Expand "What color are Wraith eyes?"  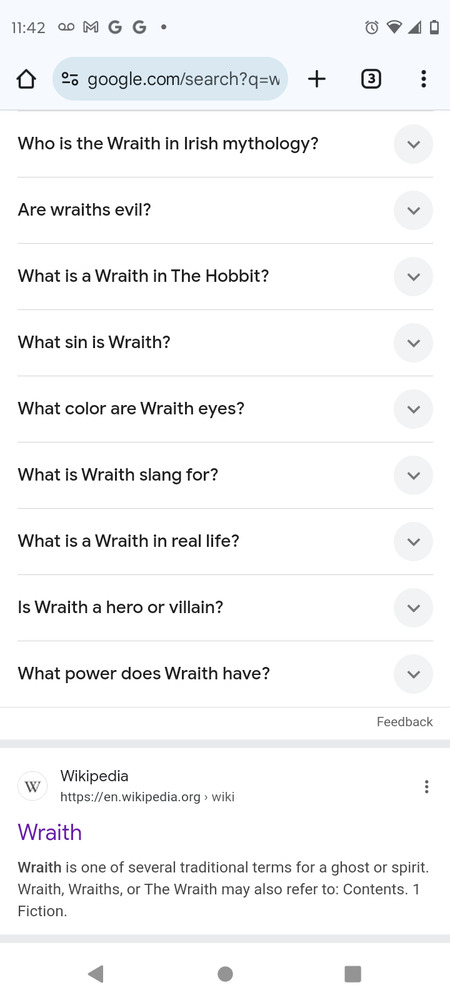pos(225,409)
